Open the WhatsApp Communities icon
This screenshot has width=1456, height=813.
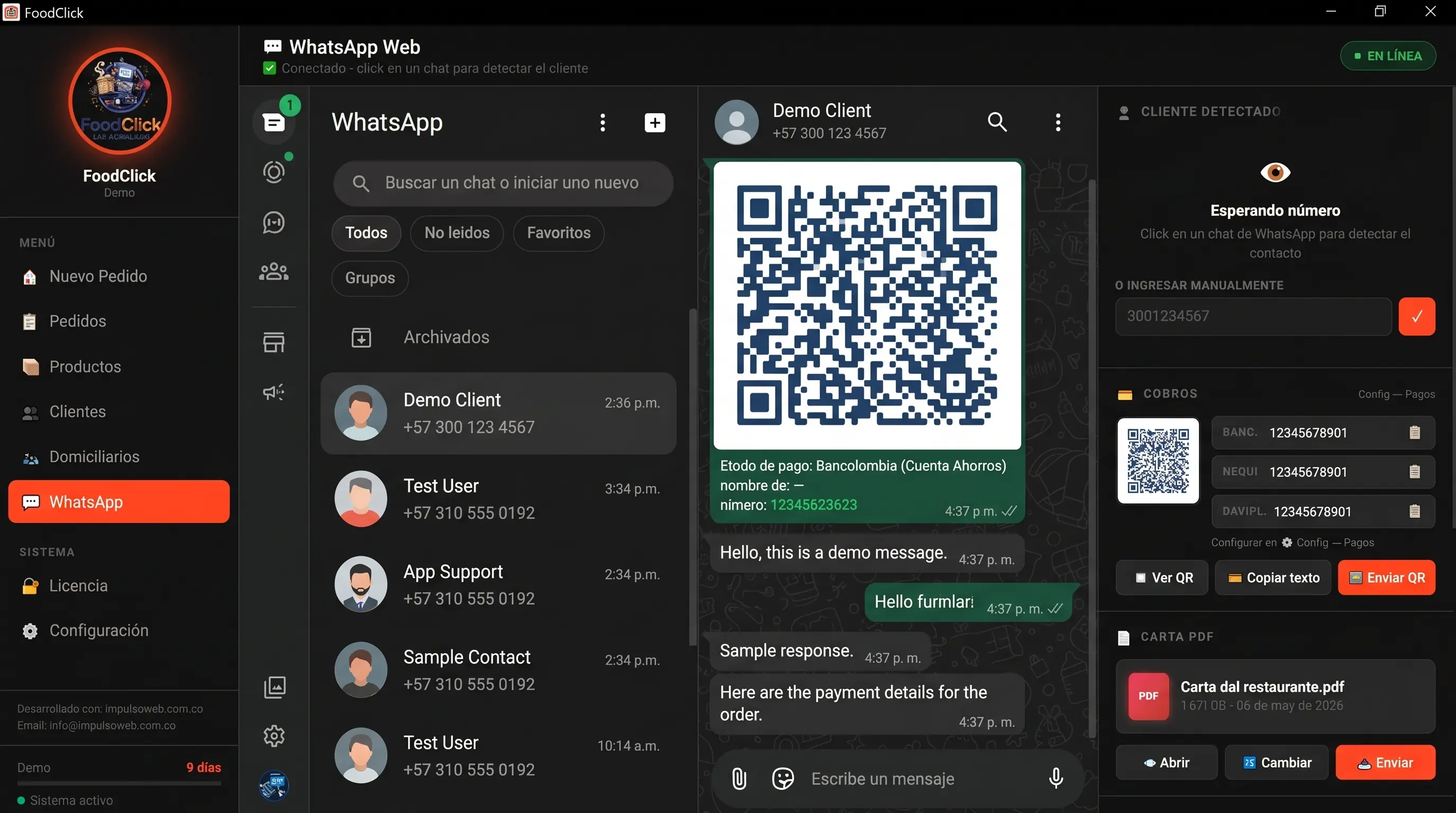[x=274, y=272]
